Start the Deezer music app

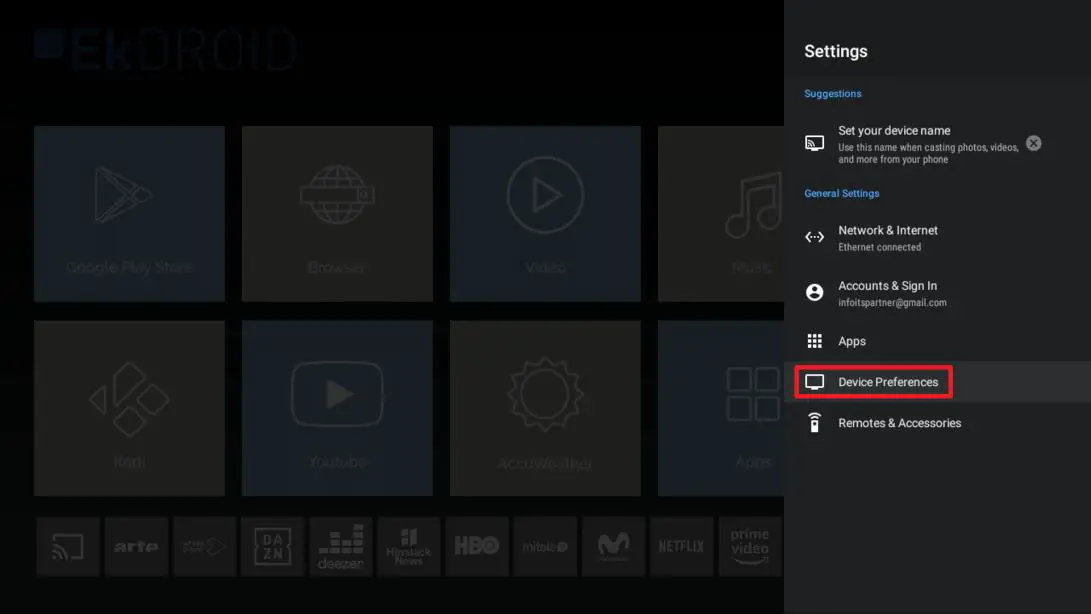(x=340, y=546)
